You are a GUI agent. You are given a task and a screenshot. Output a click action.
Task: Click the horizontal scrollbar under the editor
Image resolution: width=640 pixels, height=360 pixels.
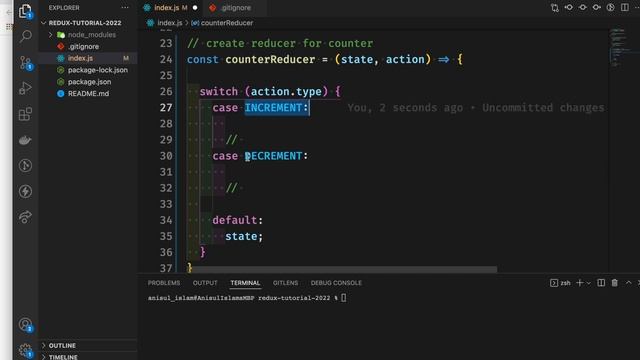(x=345, y=270)
